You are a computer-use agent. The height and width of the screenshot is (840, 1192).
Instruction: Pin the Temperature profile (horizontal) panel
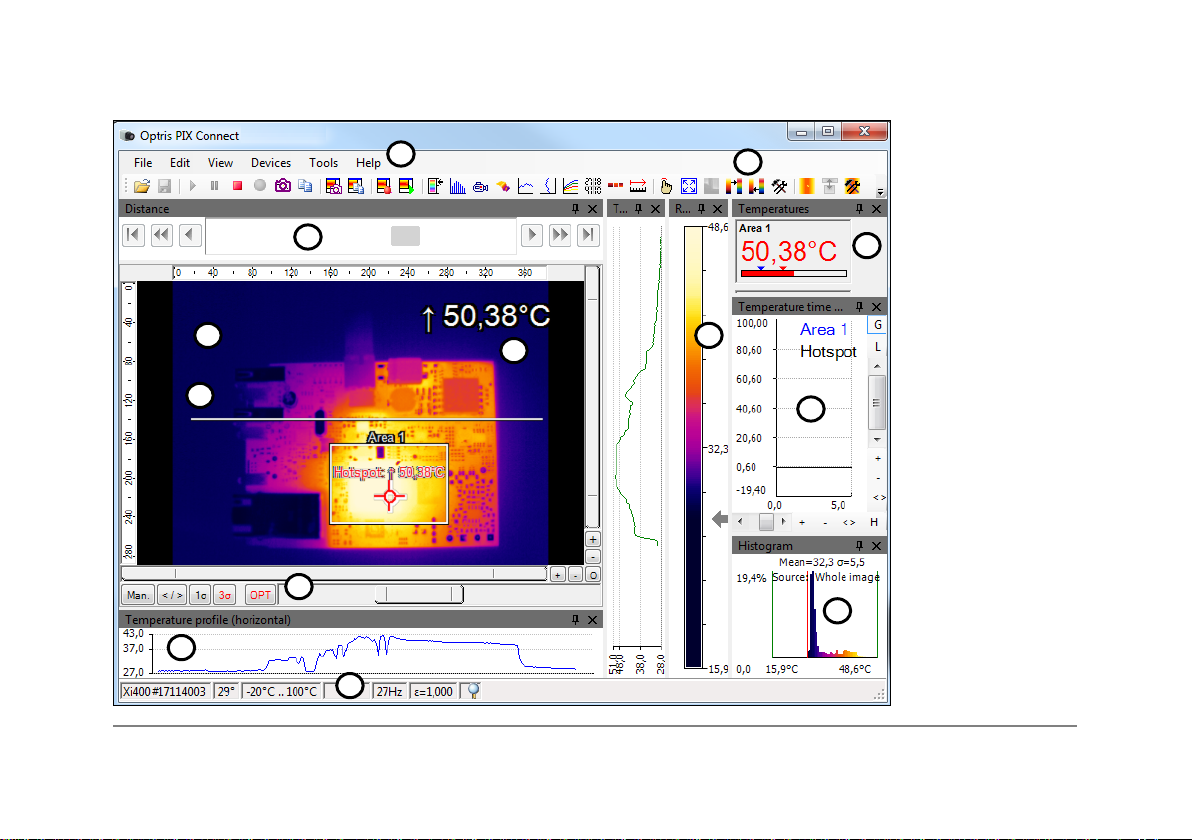[575, 620]
